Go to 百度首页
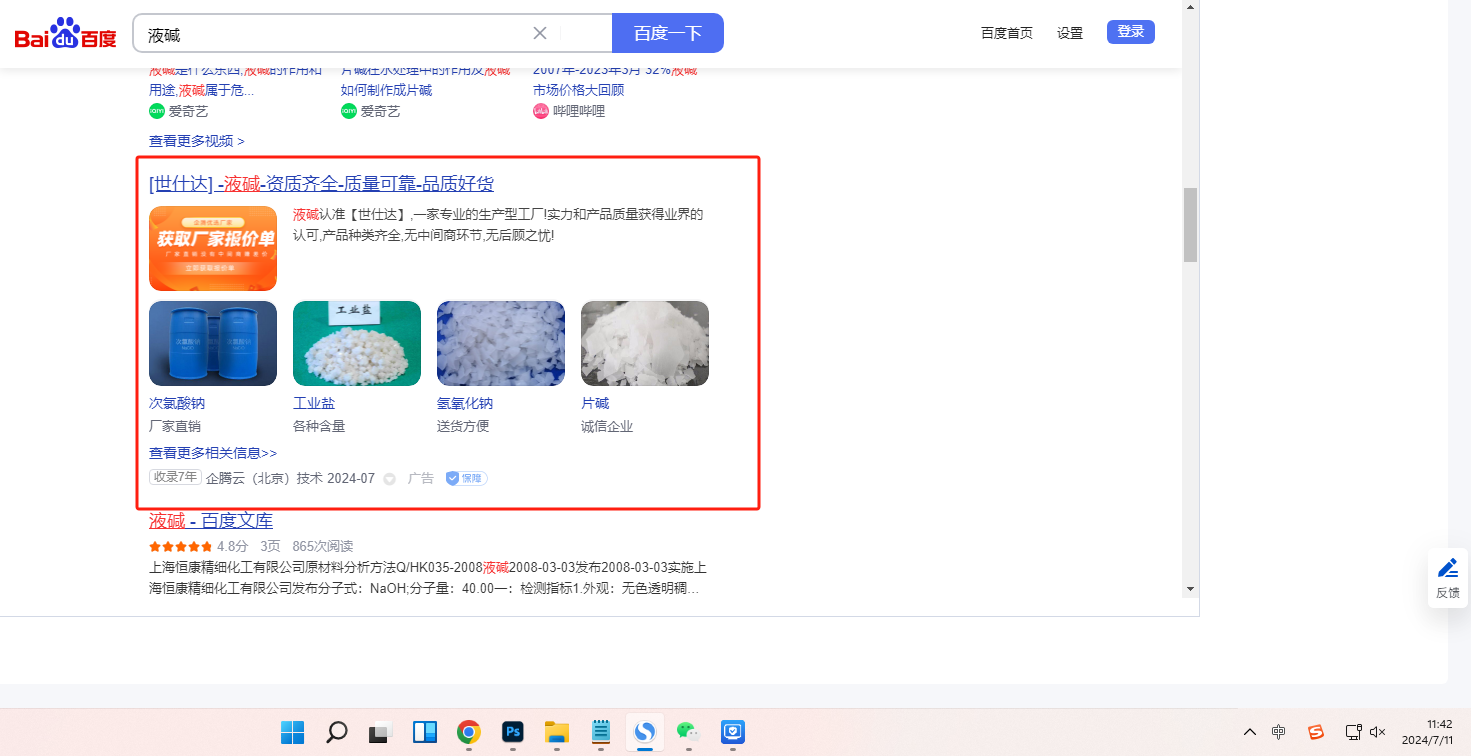1471x756 pixels. tap(1007, 33)
